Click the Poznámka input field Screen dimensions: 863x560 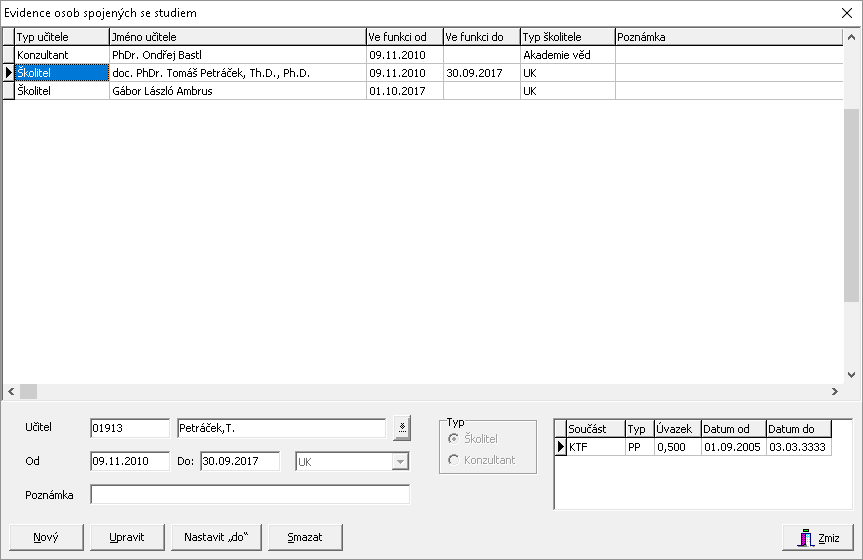250,495
